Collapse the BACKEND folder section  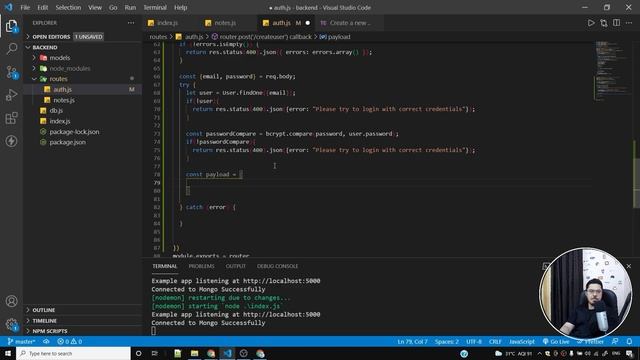tap(83, 47)
